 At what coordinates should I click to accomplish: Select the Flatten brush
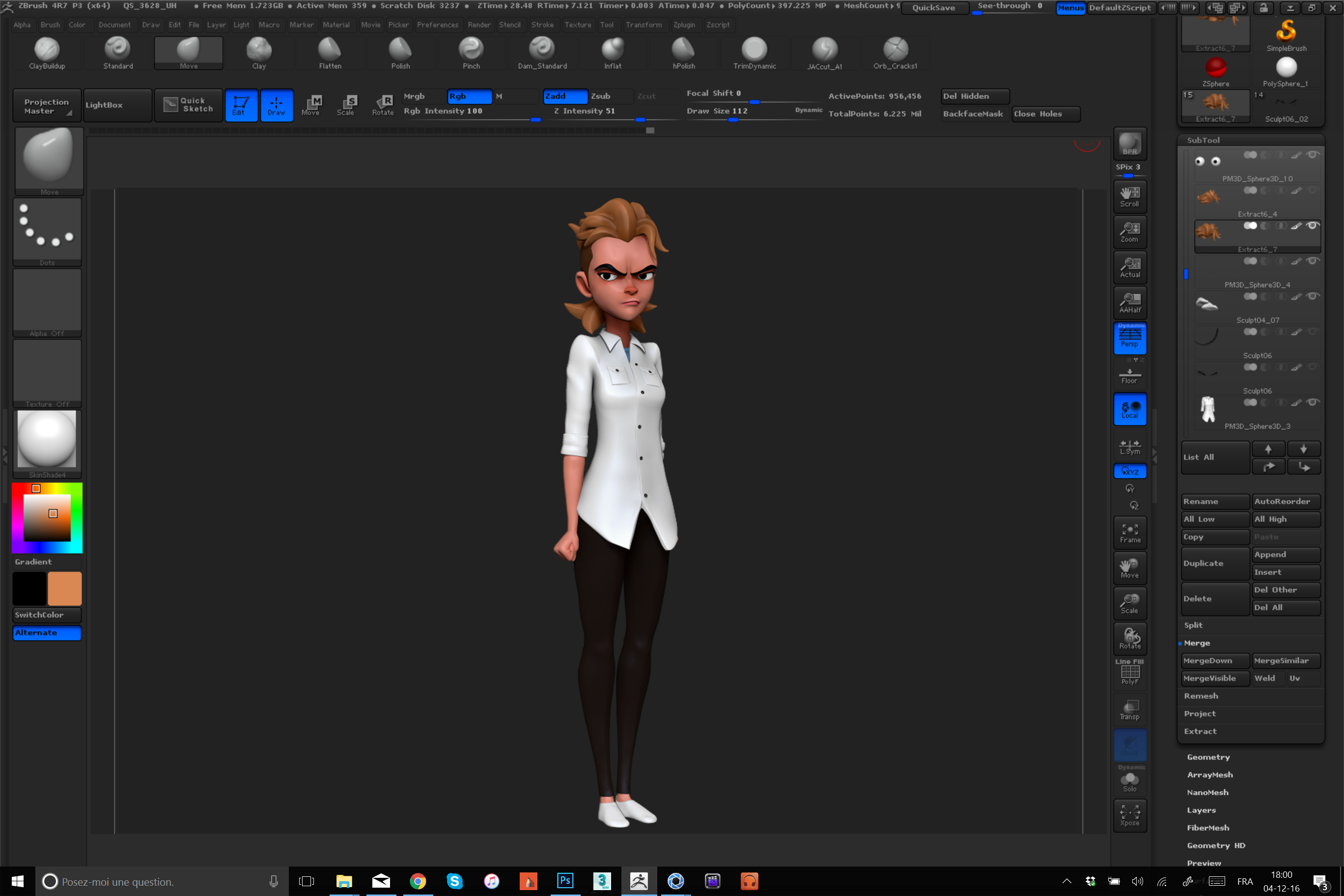(330, 53)
